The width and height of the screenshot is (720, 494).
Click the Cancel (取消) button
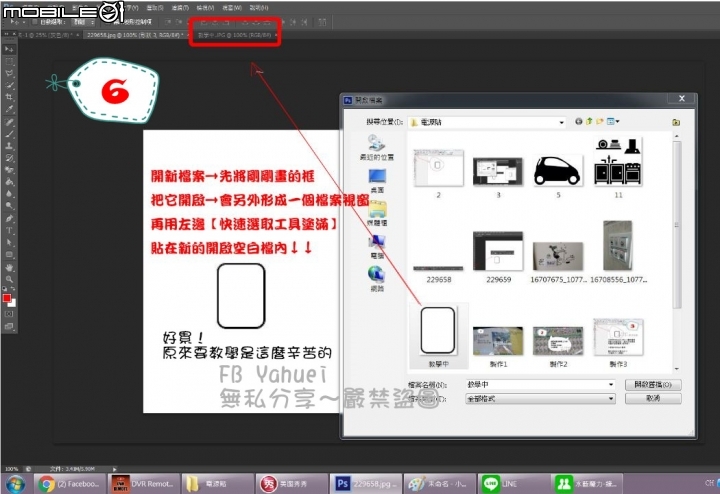point(652,399)
